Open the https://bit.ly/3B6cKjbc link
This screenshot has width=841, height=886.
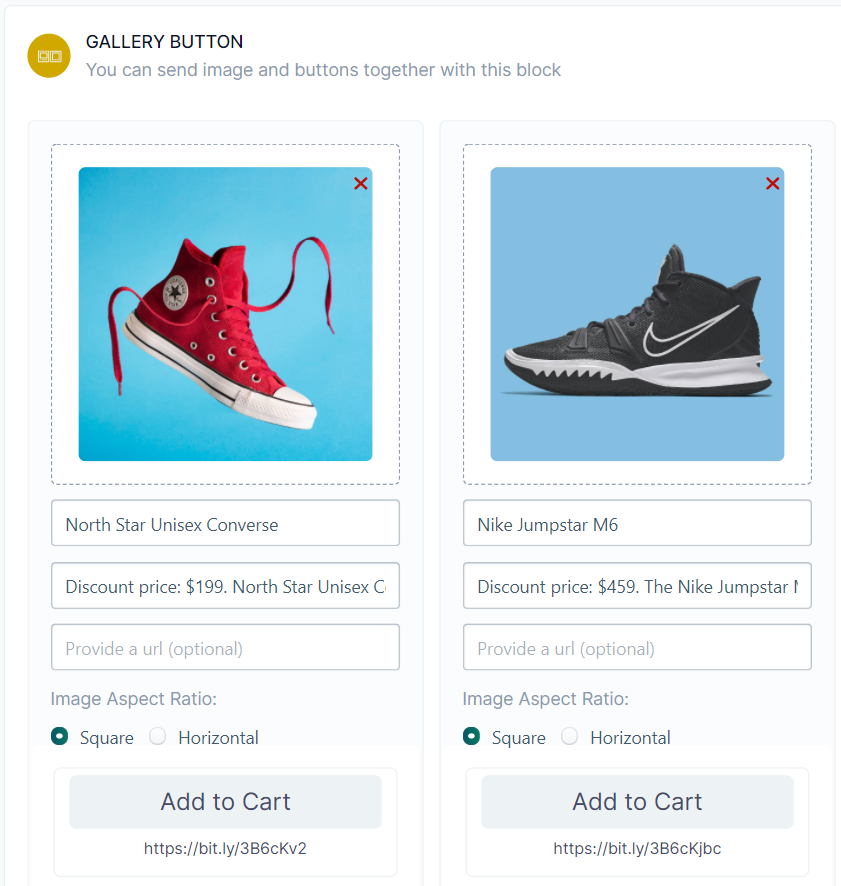pyautogui.click(x=638, y=848)
